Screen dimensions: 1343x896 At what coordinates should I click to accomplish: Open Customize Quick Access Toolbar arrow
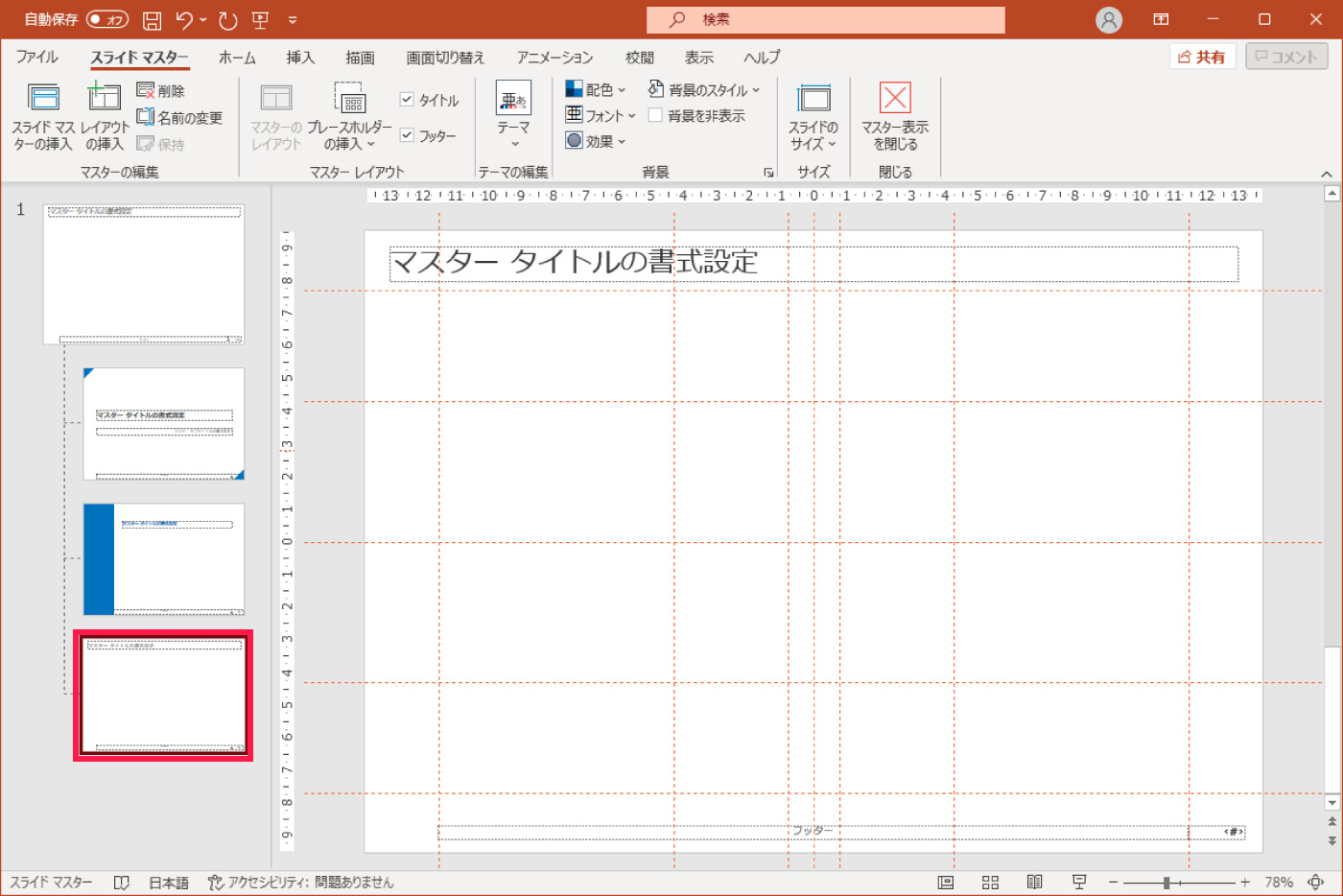pyautogui.click(x=293, y=19)
